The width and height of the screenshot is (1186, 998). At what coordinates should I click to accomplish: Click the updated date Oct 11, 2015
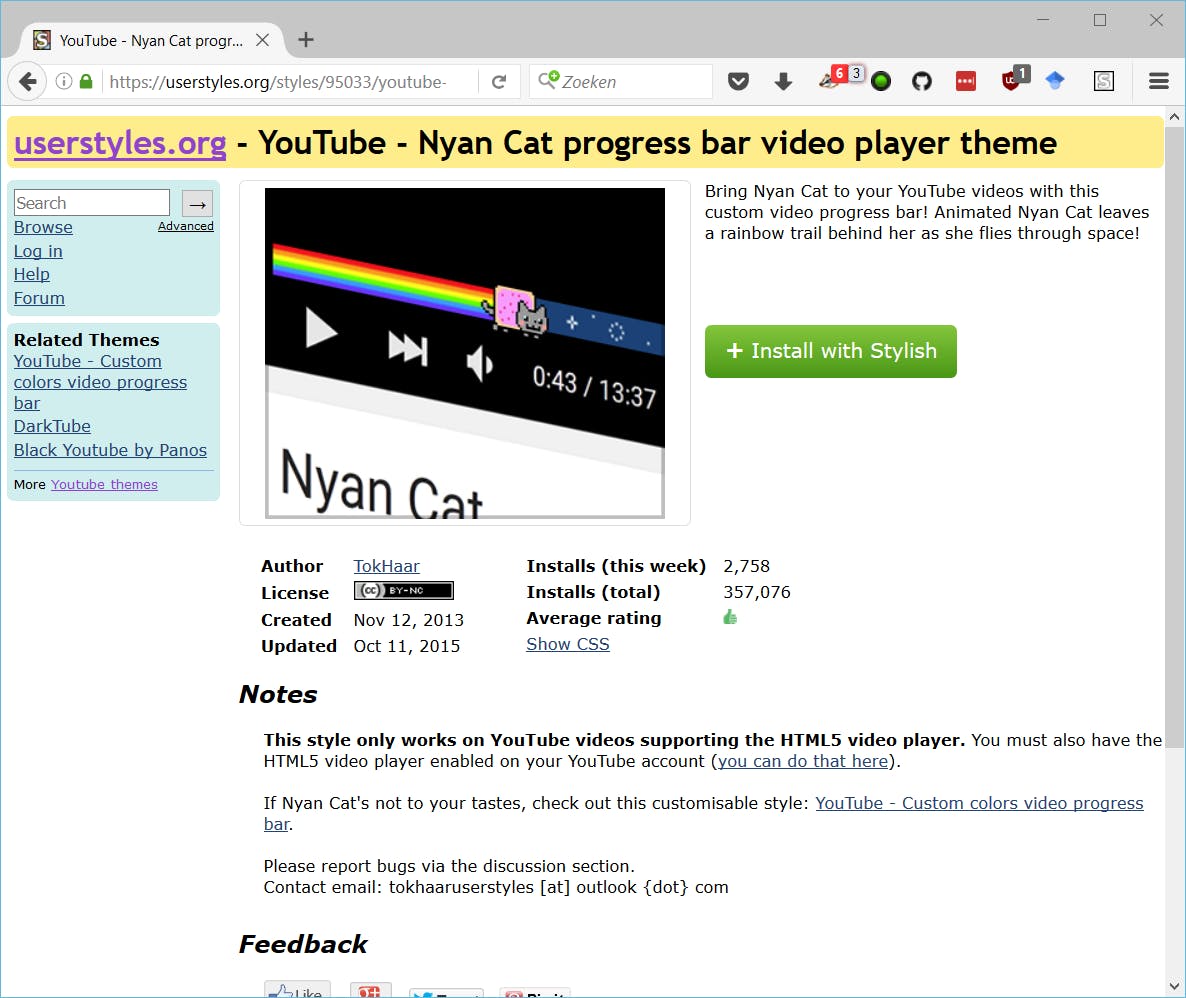point(406,646)
